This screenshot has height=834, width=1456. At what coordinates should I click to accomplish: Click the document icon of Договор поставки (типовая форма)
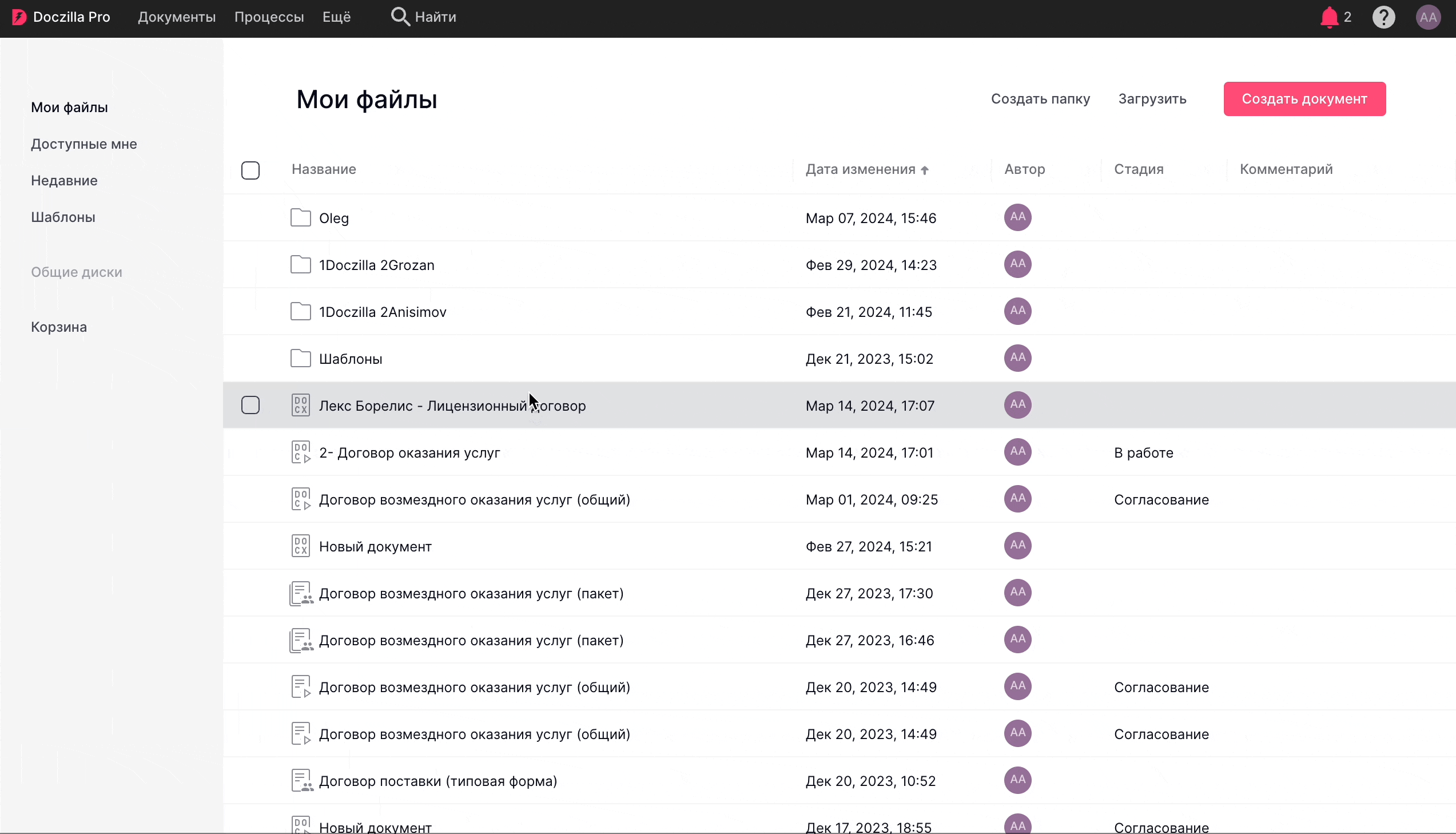pyautogui.click(x=301, y=780)
